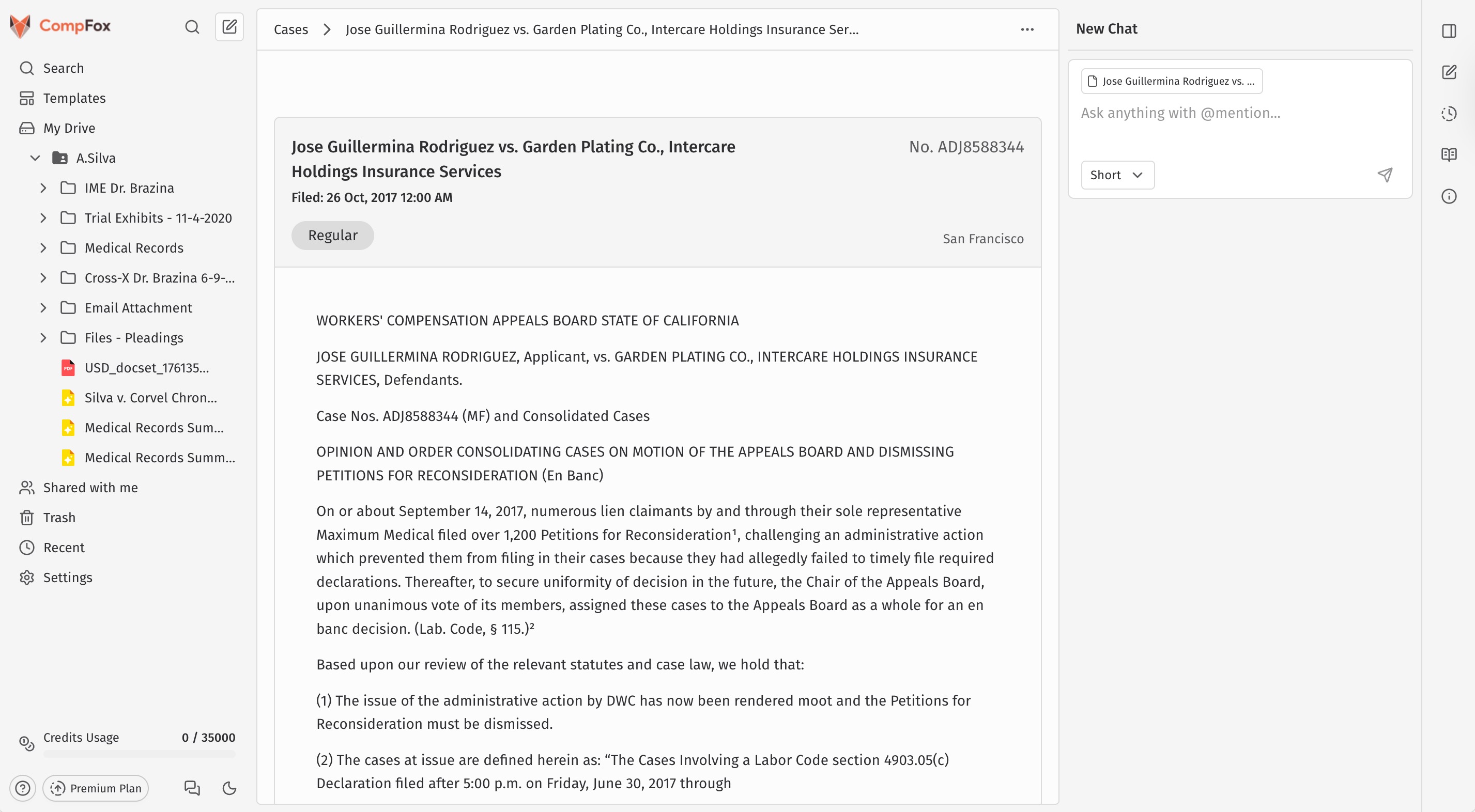
Task: Open the feedback chat bubbles icon
Action: click(x=192, y=788)
